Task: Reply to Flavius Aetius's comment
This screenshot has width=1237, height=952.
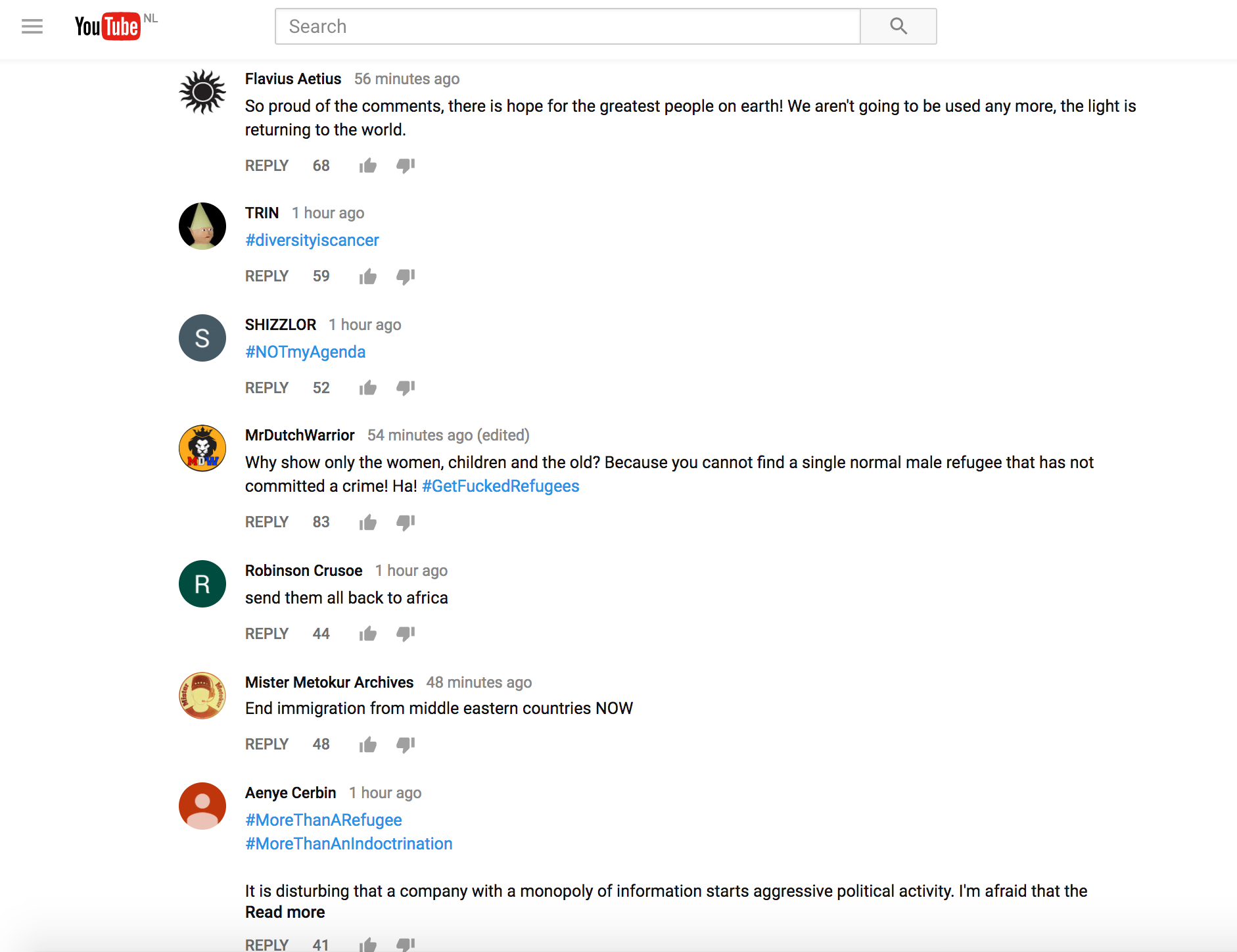Action: [x=266, y=166]
